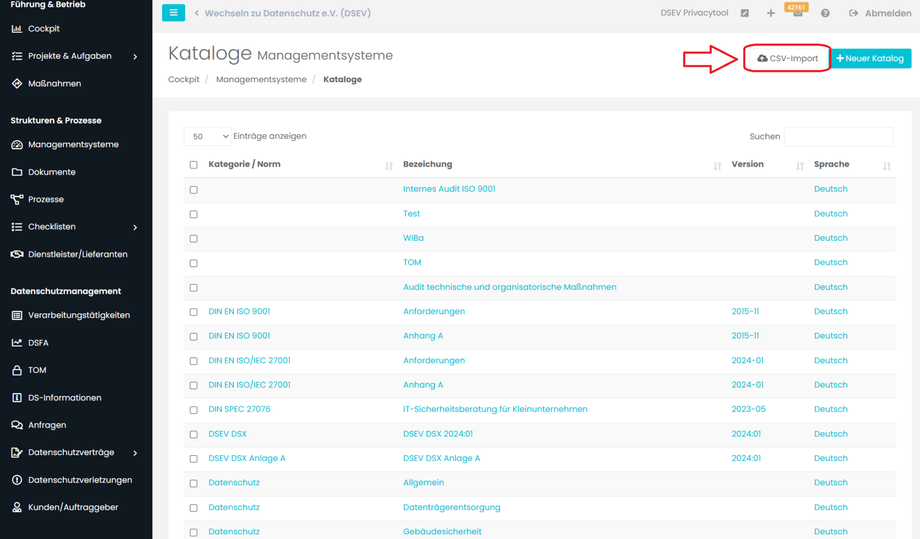
Task: Open the help question mark icon
Action: [x=825, y=13]
